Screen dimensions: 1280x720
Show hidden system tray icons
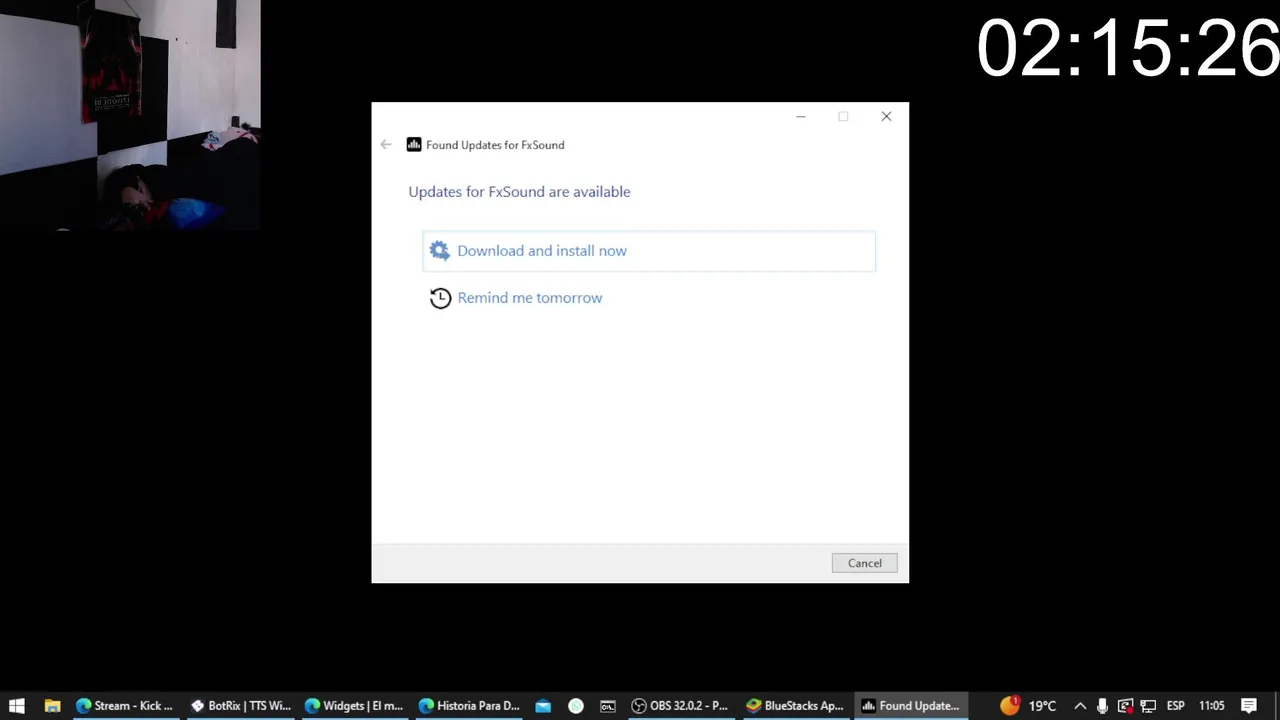pyautogui.click(x=1080, y=706)
